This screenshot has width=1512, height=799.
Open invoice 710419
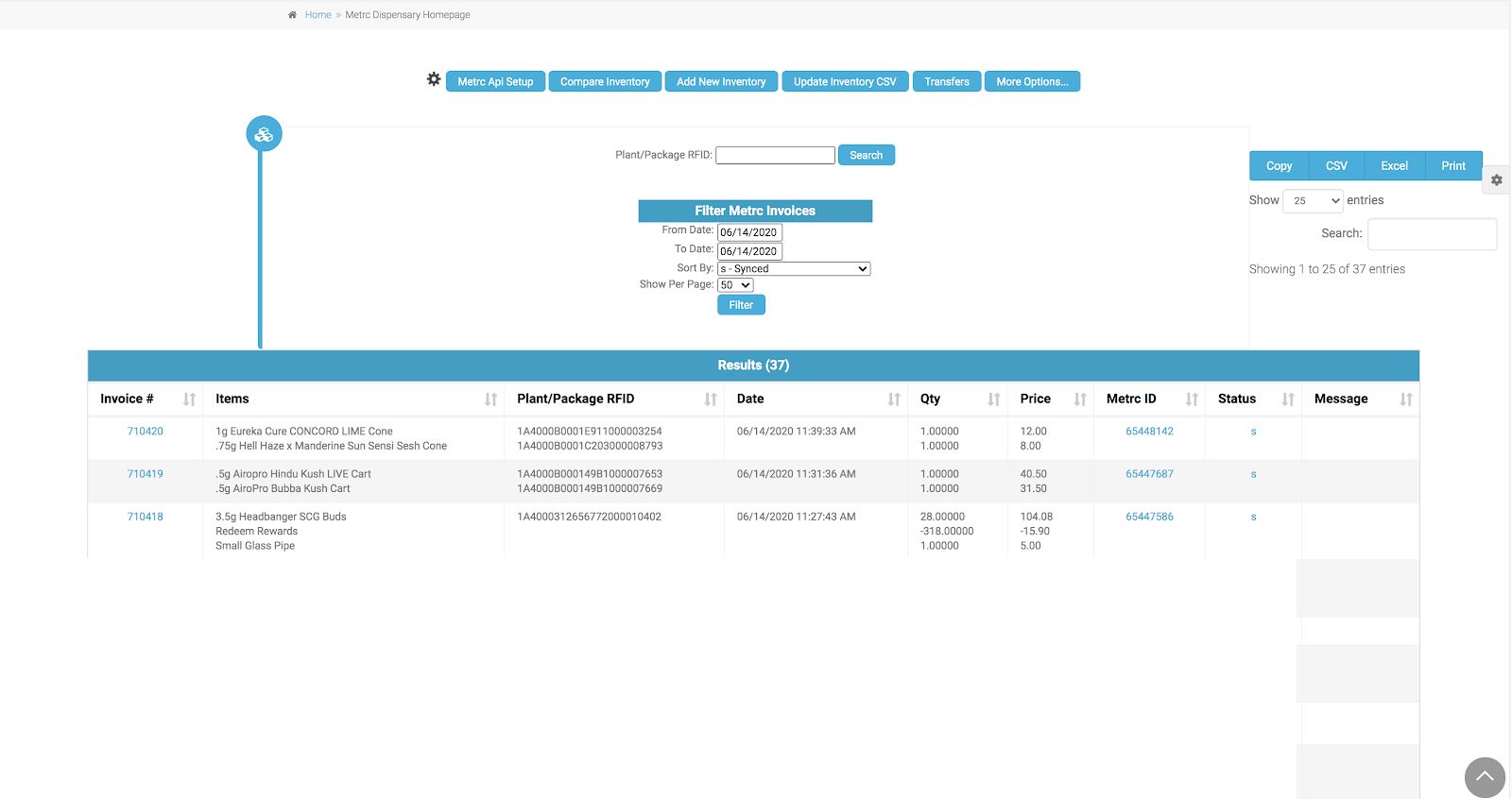point(146,474)
